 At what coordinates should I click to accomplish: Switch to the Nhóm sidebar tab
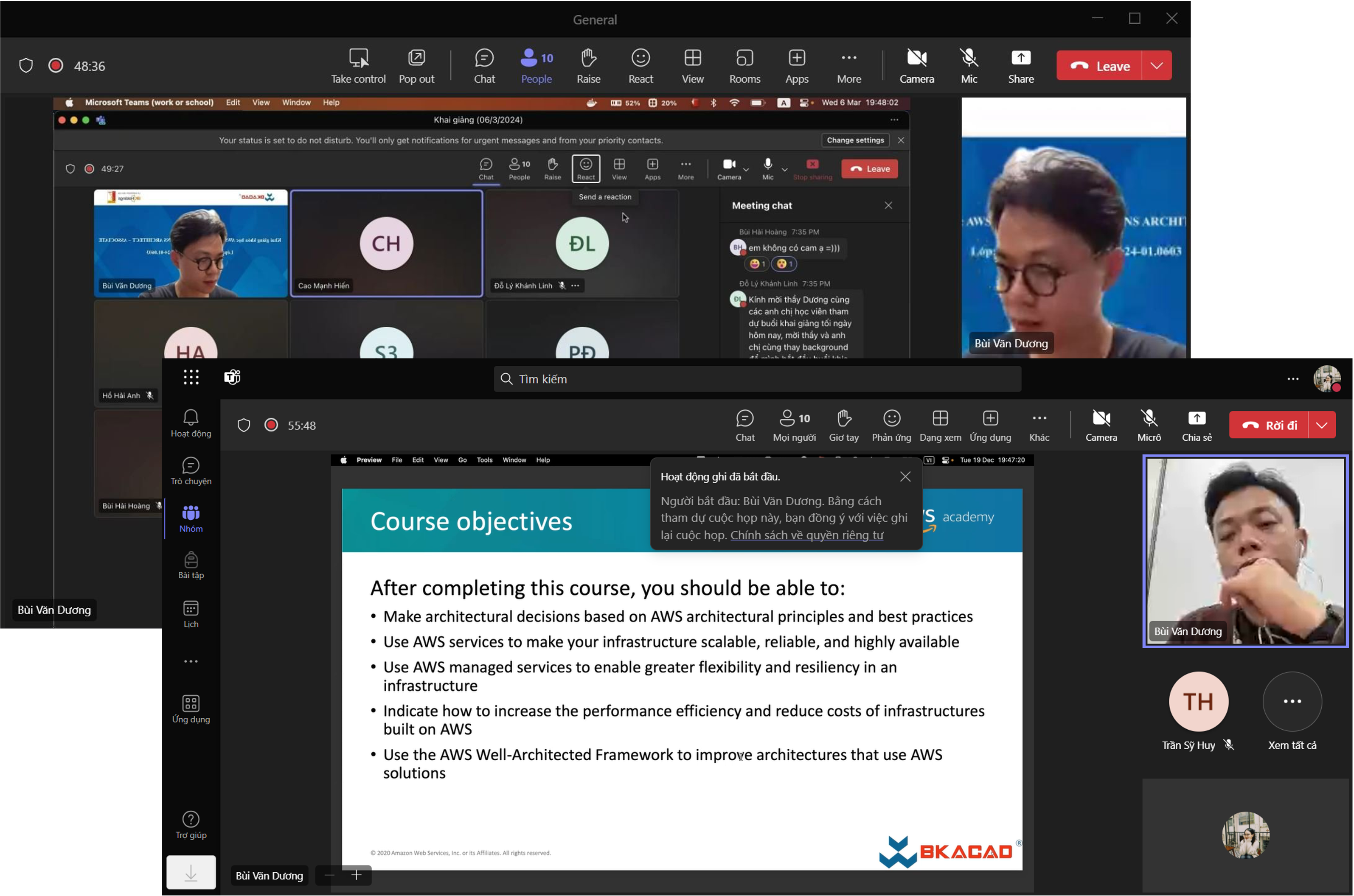point(191,518)
